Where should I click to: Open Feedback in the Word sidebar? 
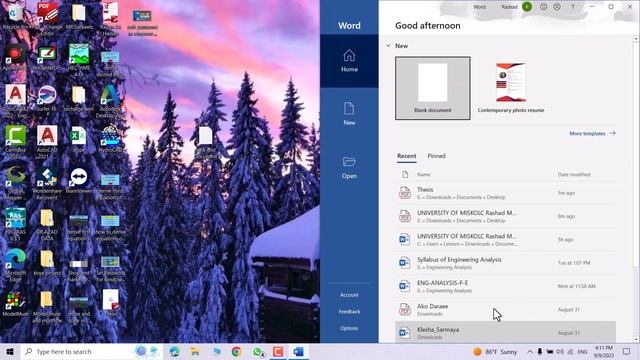pos(349,311)
